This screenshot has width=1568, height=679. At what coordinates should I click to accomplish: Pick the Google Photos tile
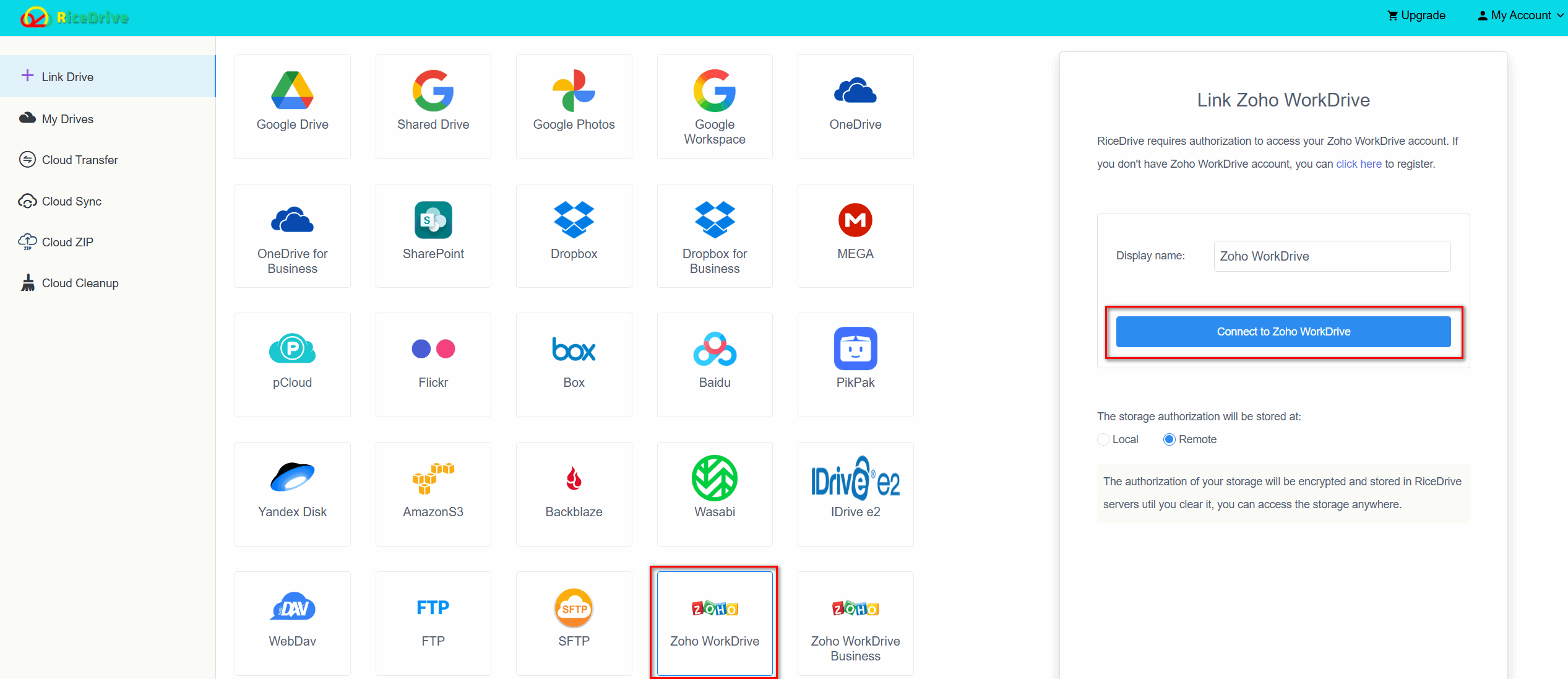click(x=574, y=106)
